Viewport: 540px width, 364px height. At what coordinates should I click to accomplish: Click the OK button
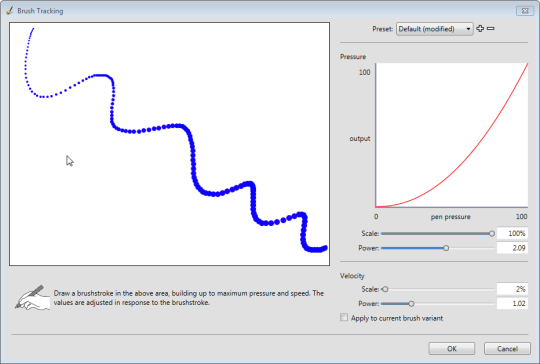[x=451, y=349]
